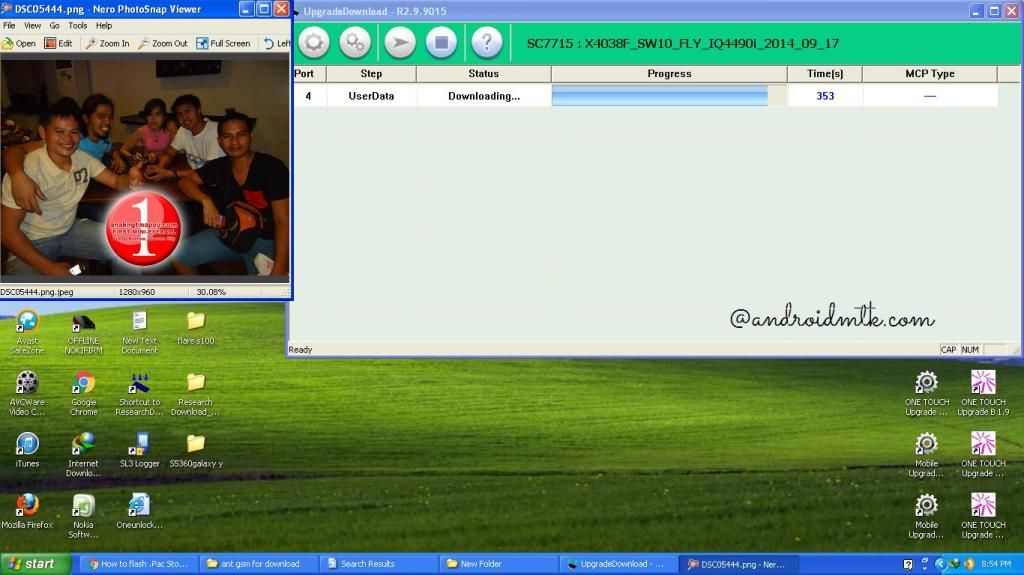Screen dimensions: 1024x575
Task: Open the Settings double-gear icon
Action: (x=355, y=43)
